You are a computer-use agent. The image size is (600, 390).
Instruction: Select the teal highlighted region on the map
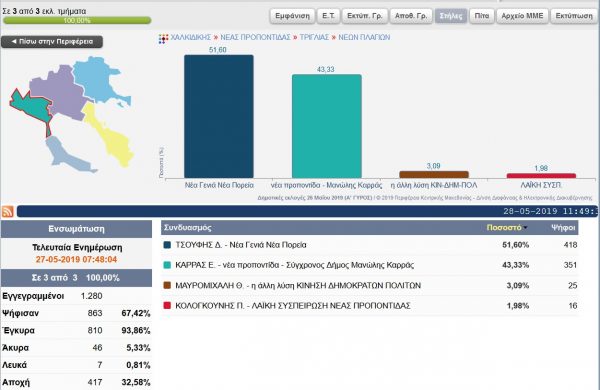pyautogui.click(x=32, y=109)
